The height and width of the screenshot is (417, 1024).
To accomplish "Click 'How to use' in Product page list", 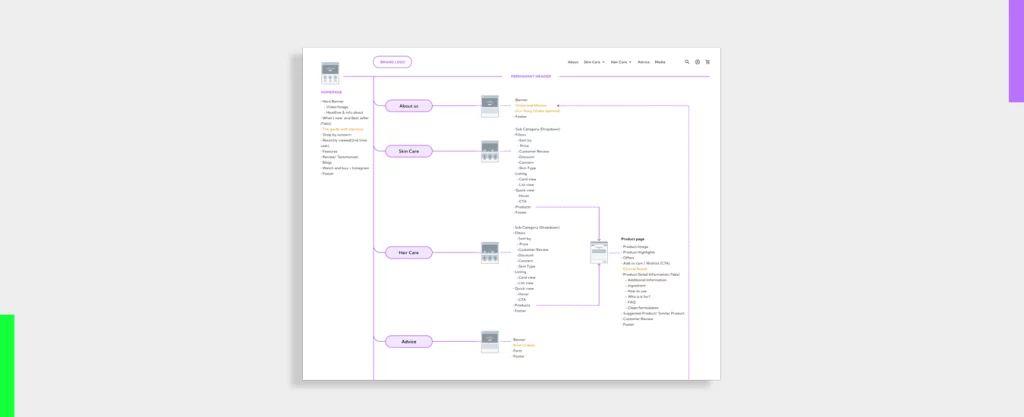I will point(635,291).
